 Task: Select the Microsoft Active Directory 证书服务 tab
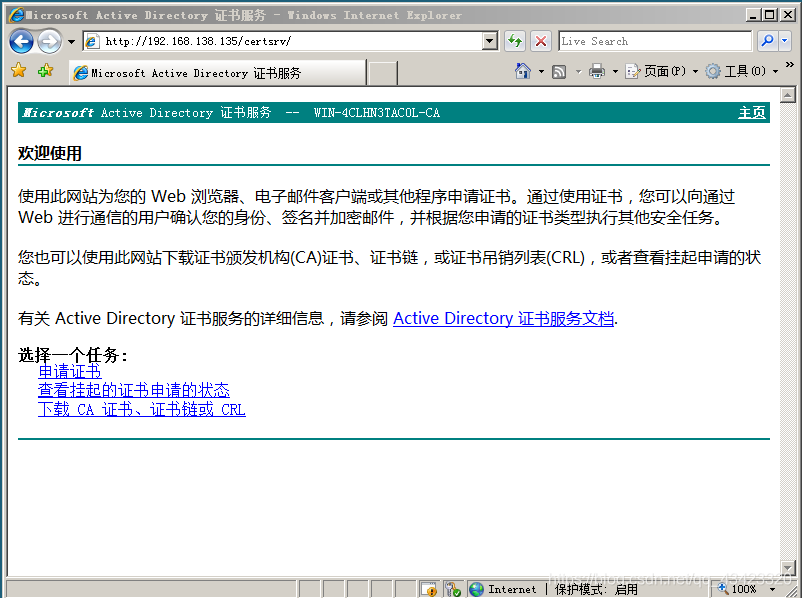tap(218, 73)
